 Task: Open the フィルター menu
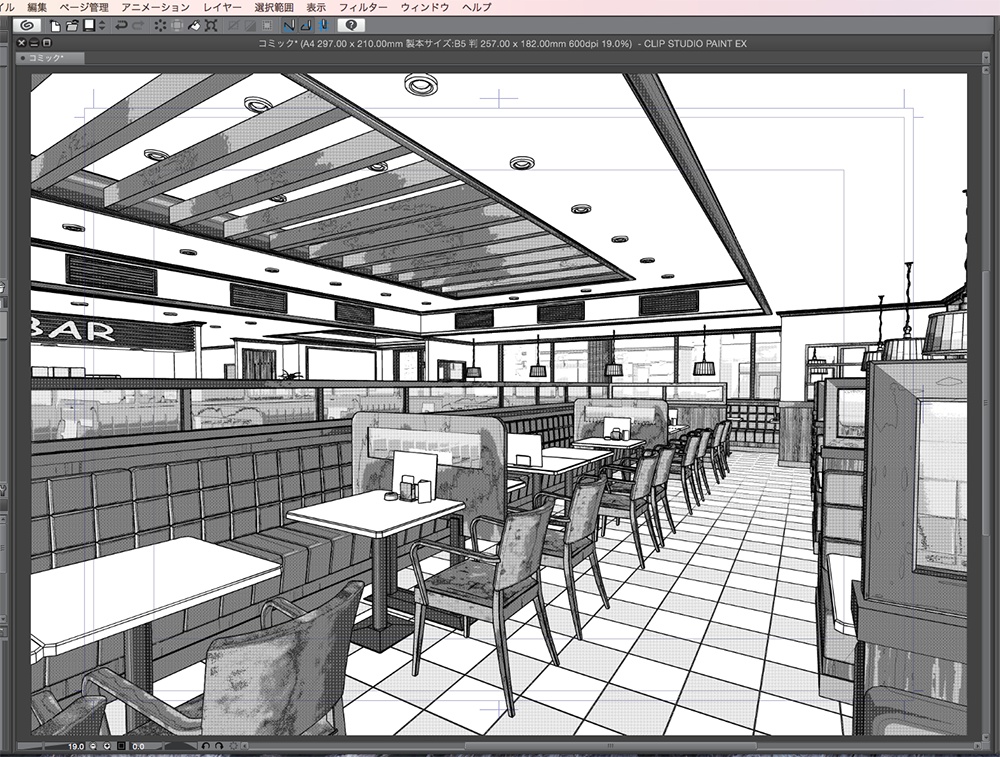(x=363, y=8)
